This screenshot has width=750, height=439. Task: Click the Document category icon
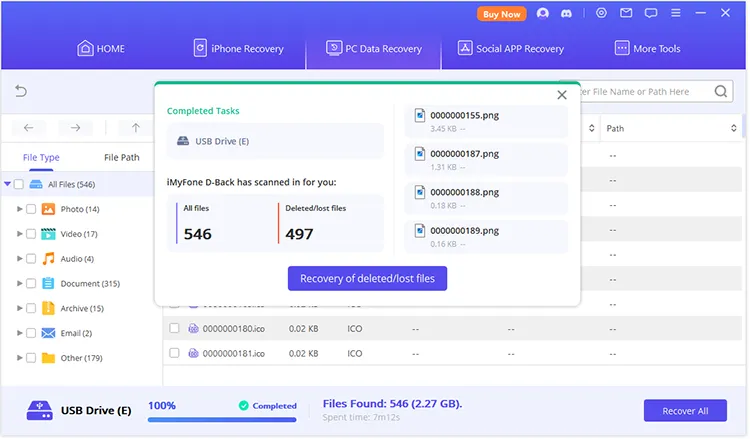tap(48, 284)
